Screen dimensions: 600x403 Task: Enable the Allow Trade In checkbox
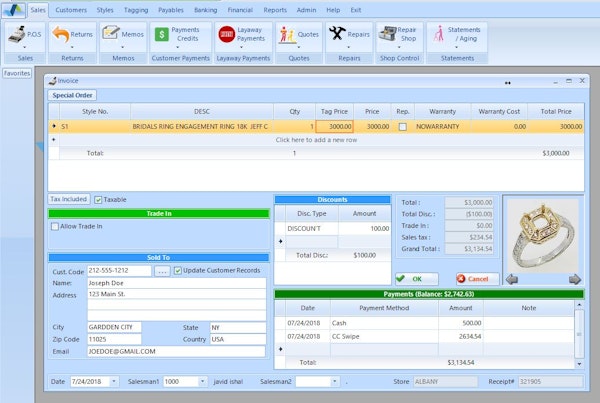click(x=55, y=226)
